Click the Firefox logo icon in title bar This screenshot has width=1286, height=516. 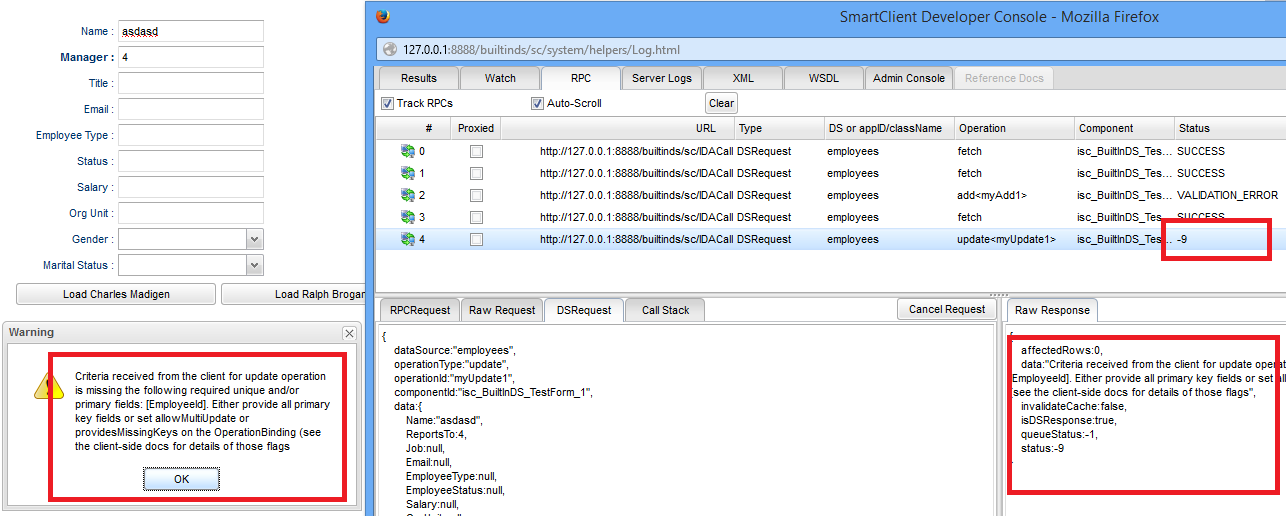pyautogui.click(x=383, y=16)
